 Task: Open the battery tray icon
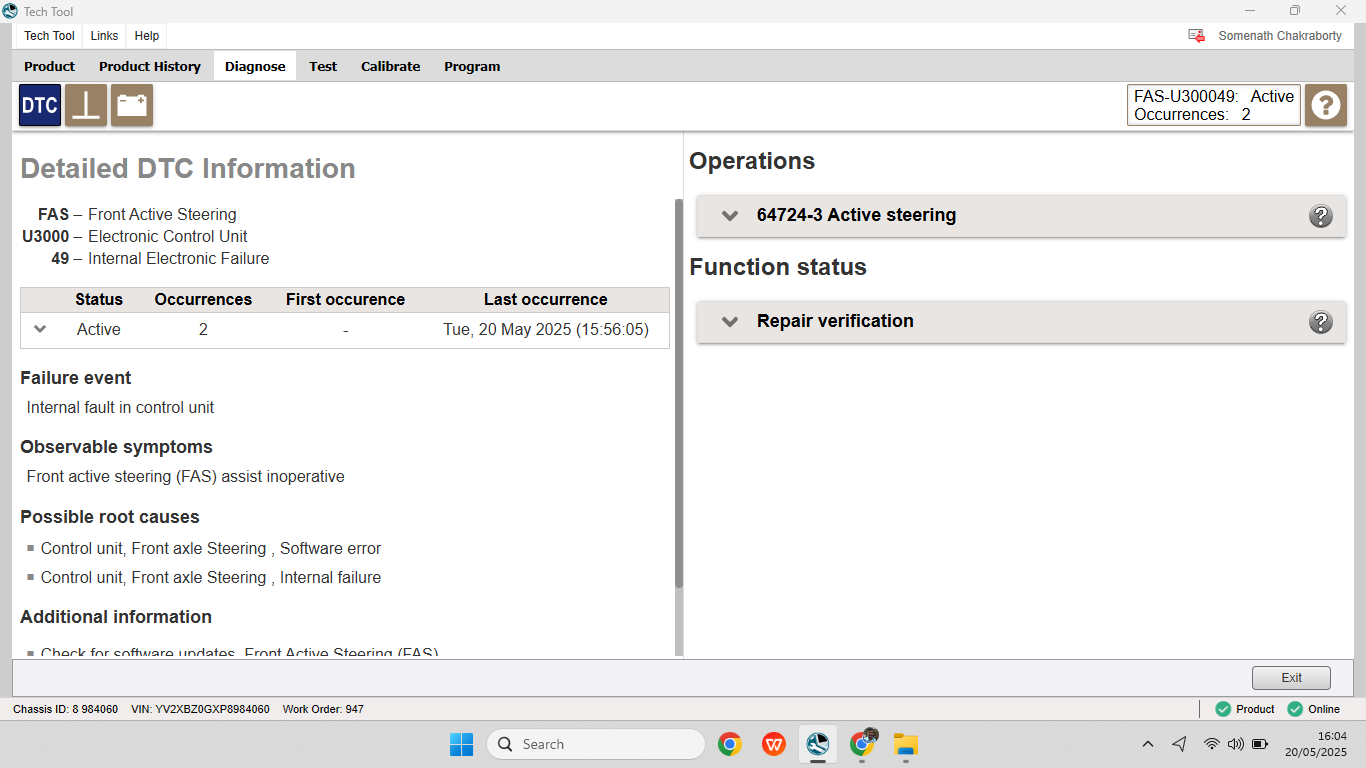1260,744
